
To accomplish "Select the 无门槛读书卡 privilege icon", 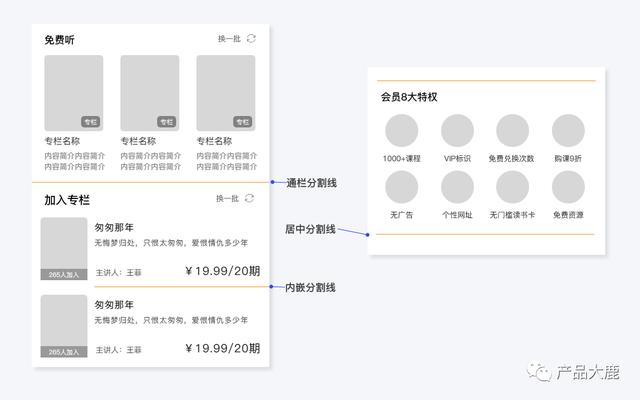I will pos(512,187).
